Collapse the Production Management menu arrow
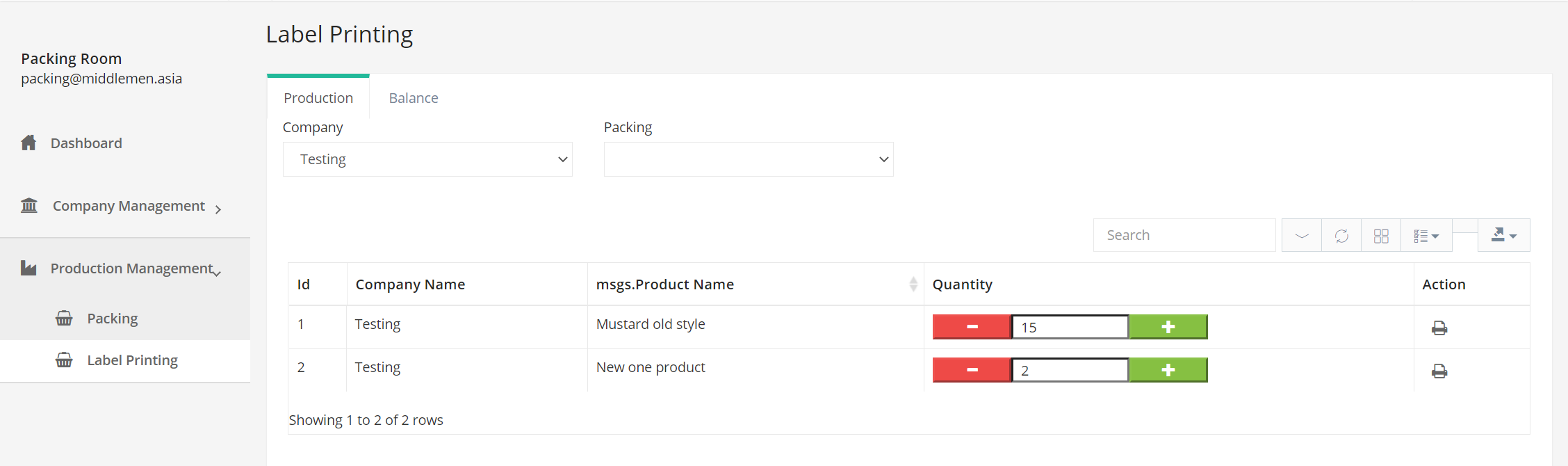1568x466 pixels. (217, 273)
